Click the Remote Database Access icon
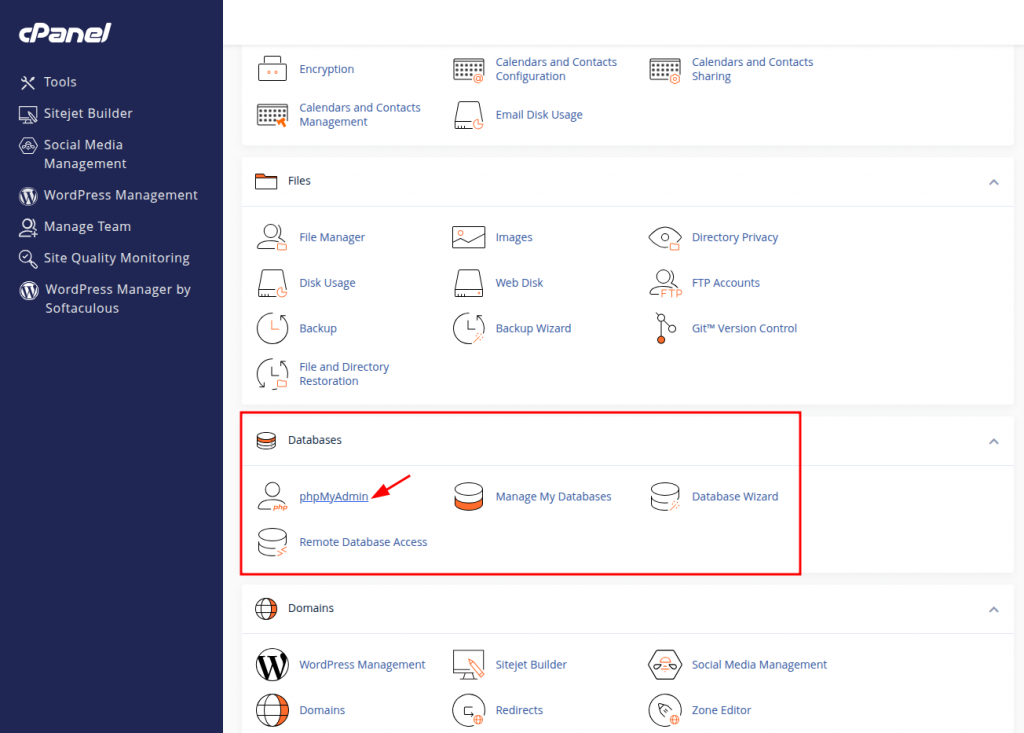 coord(272,542)
